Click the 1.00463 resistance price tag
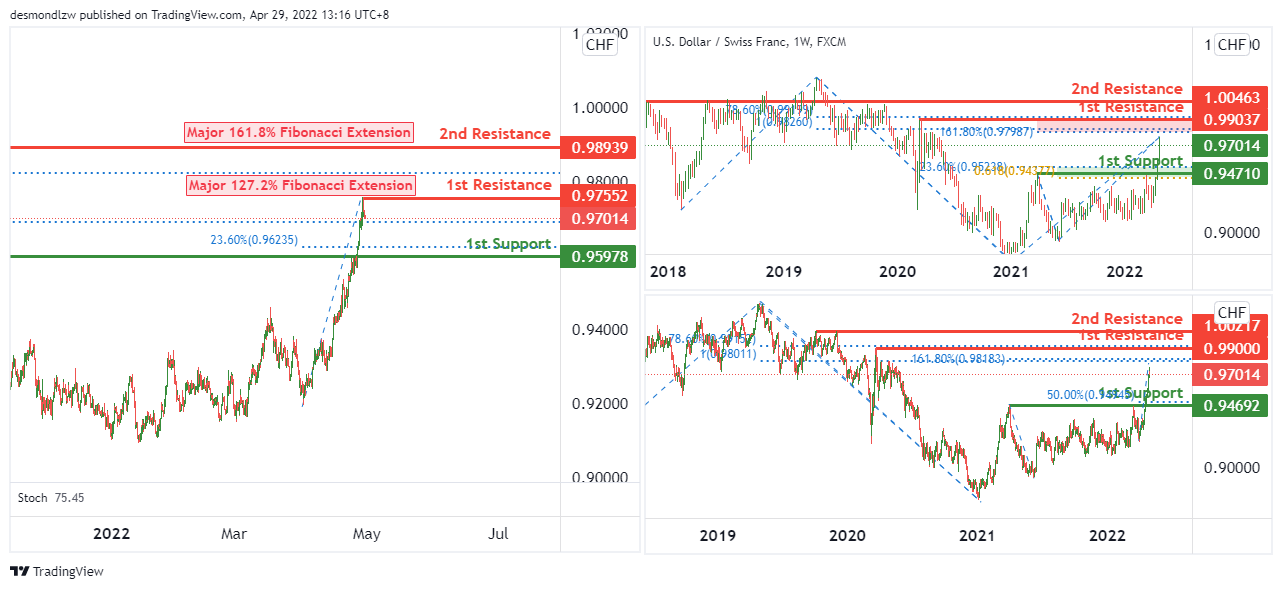The width and height of the screenshot is (1282, 589). pyautogui.click(x=1233, y=99)
